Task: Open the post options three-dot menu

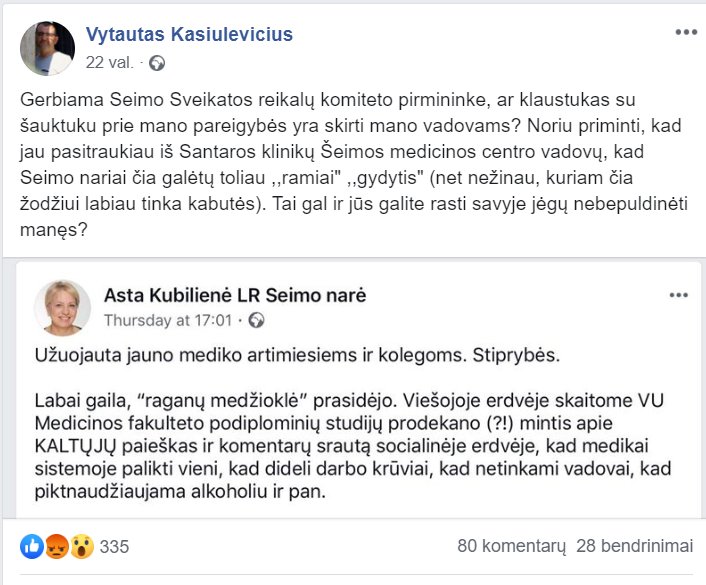Action: tap(686, 32)
